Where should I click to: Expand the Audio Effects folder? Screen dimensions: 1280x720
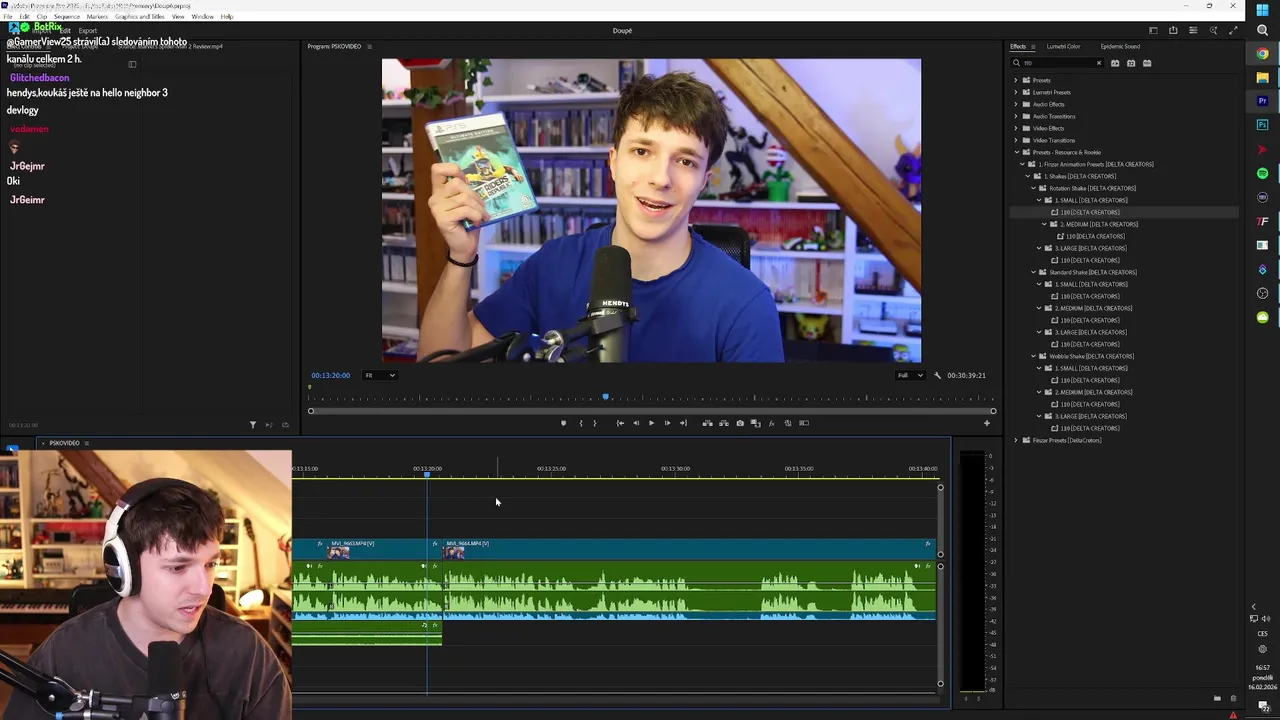click(x=1016, y=104)
